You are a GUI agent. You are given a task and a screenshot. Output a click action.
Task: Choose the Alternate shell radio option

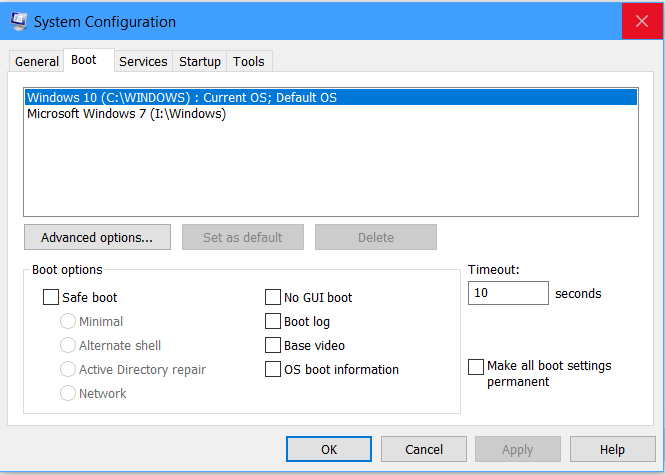[x=68, y=345]
